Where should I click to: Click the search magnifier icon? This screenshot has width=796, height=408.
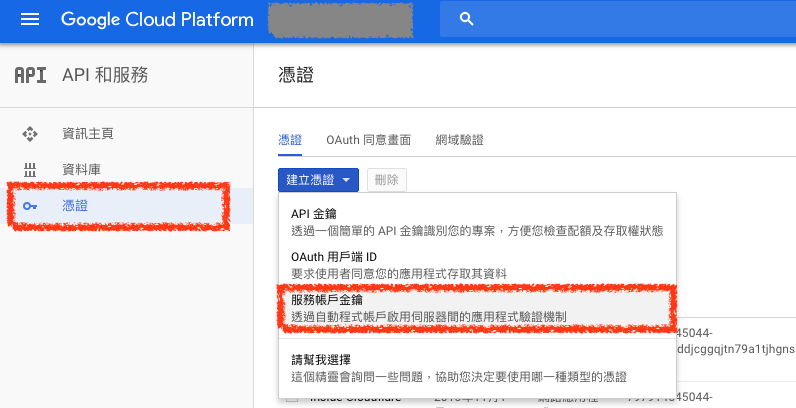[465, 19]
